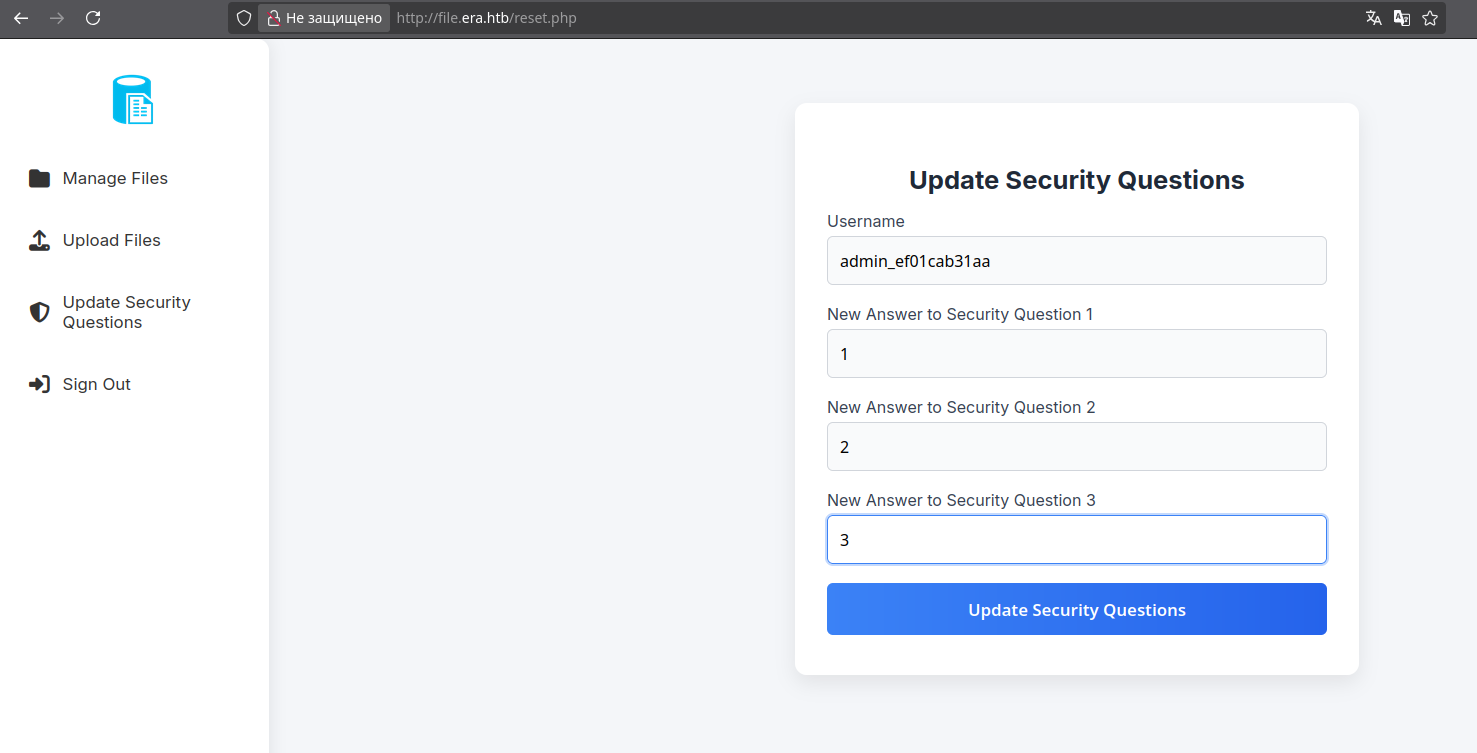The width and height of the screenshot is (1477, 753).
Task: Select Update Security Questions sidebar link
Action: click(x=126, y=312)
